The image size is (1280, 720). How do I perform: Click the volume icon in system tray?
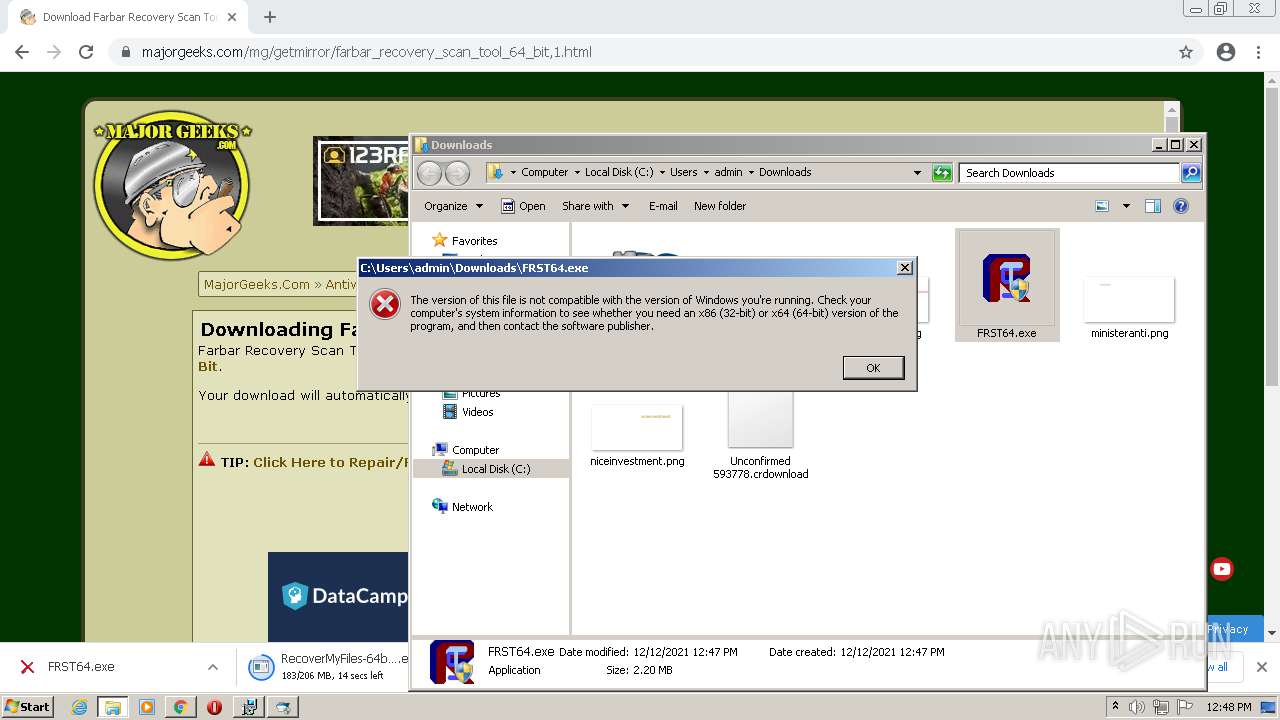(1137, 707)
